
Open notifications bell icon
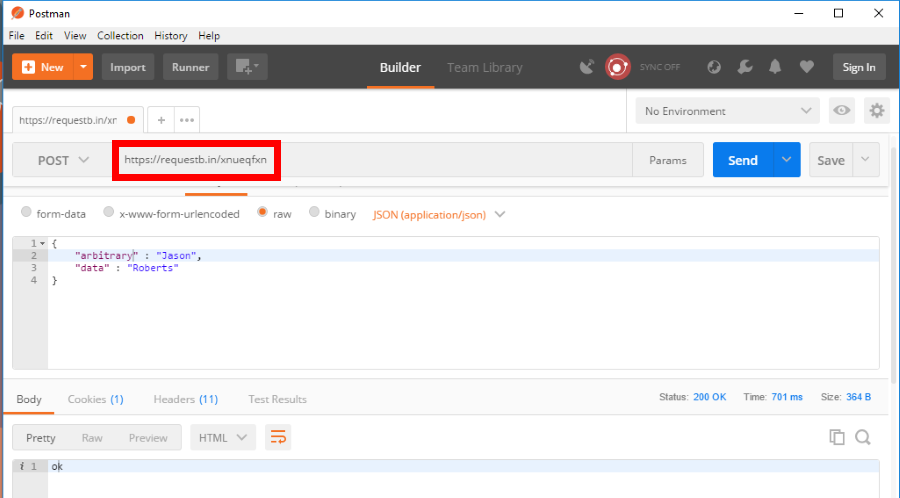775,67
